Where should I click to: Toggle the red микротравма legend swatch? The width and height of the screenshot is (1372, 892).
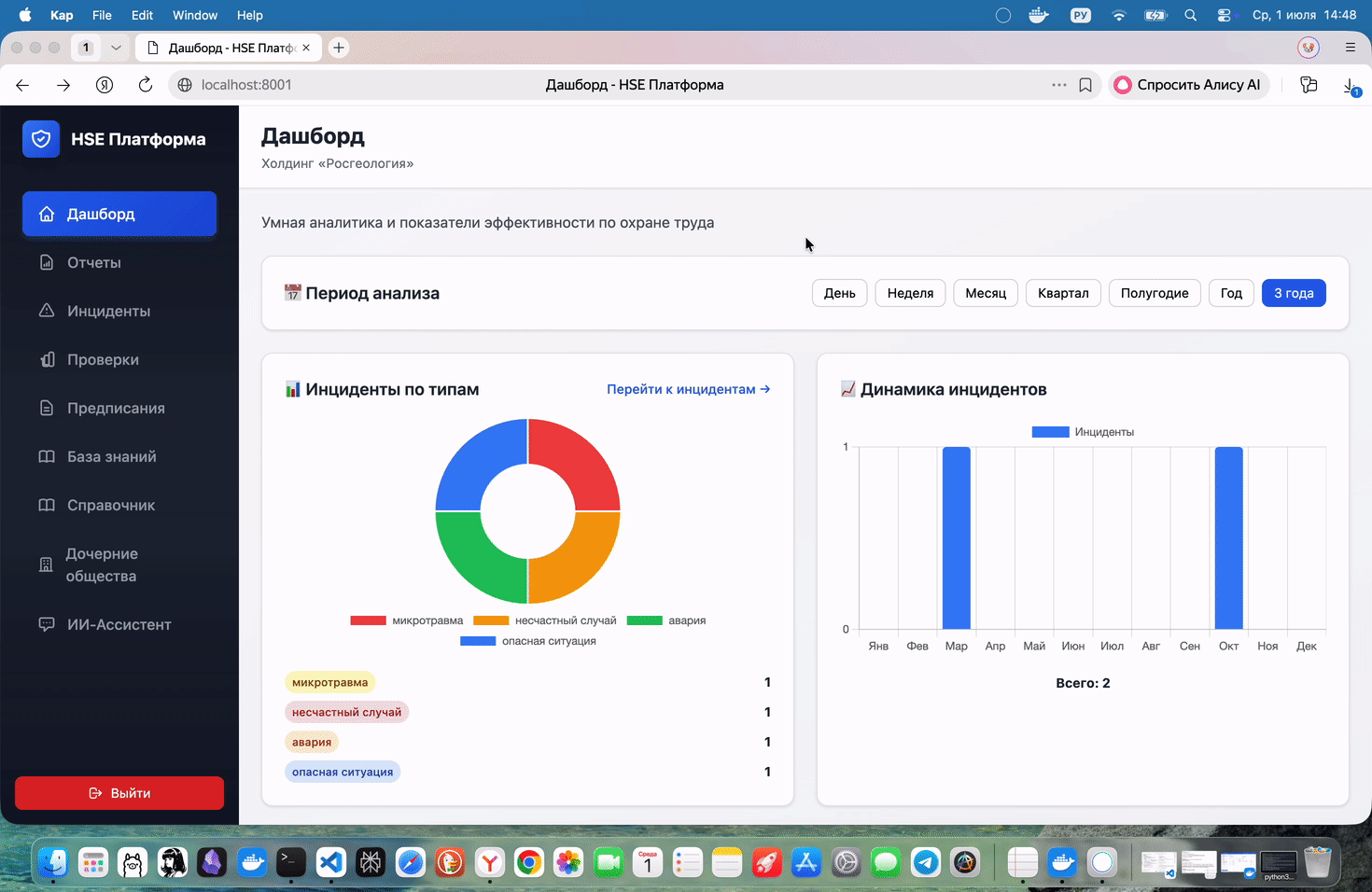tap(368, 620)
